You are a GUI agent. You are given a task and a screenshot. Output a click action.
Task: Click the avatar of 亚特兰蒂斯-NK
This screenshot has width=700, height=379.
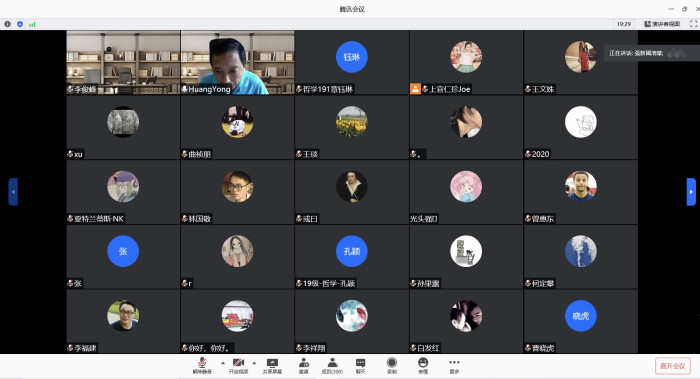coord(123,186)
